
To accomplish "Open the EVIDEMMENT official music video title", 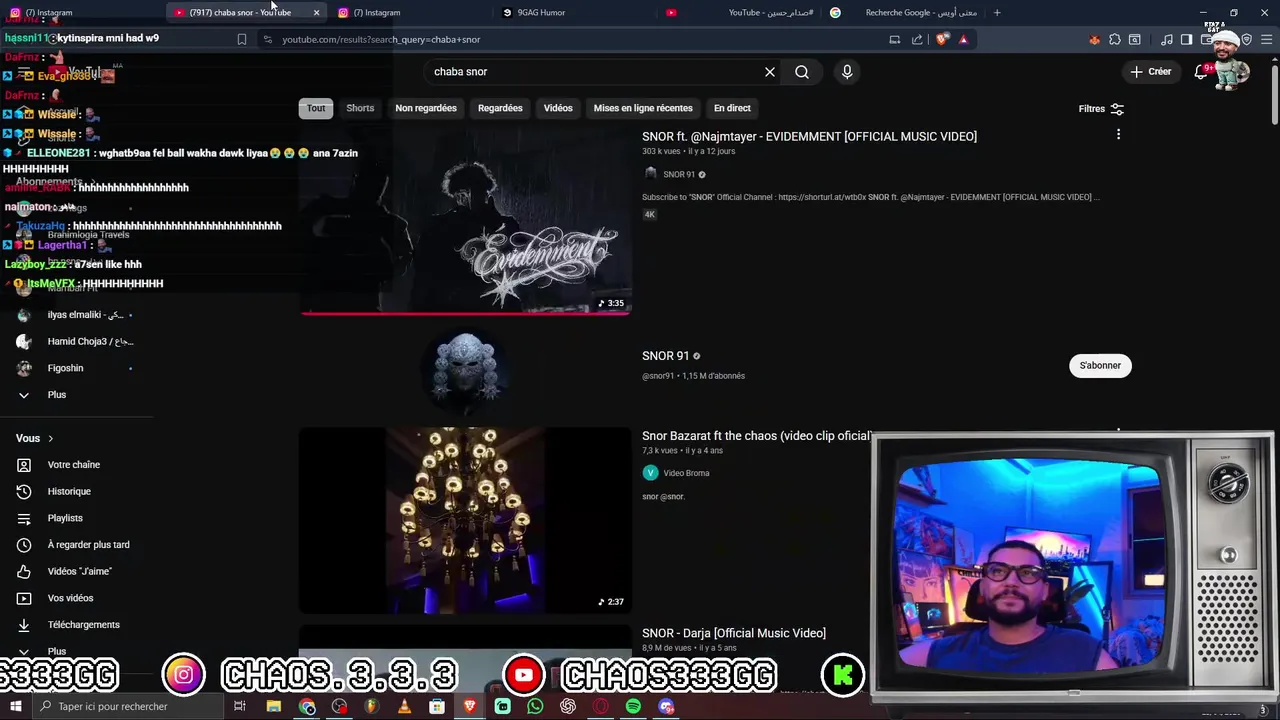I will click(809, 136).
